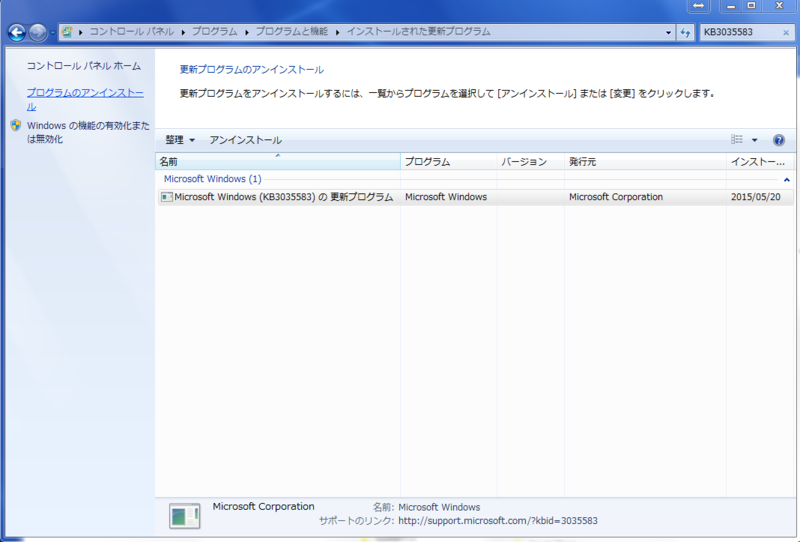The width and height of the screenshot is (800, 542).
Task: Click the Control Panel icon in address bar
Action: 66,32
